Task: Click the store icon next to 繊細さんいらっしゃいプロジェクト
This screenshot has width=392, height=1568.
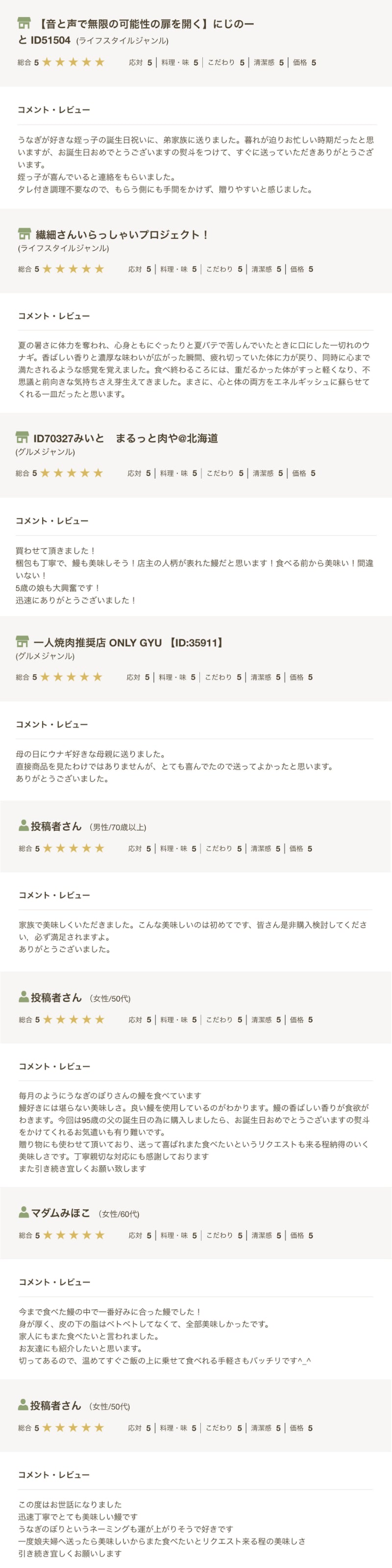Action: [24, 234]
